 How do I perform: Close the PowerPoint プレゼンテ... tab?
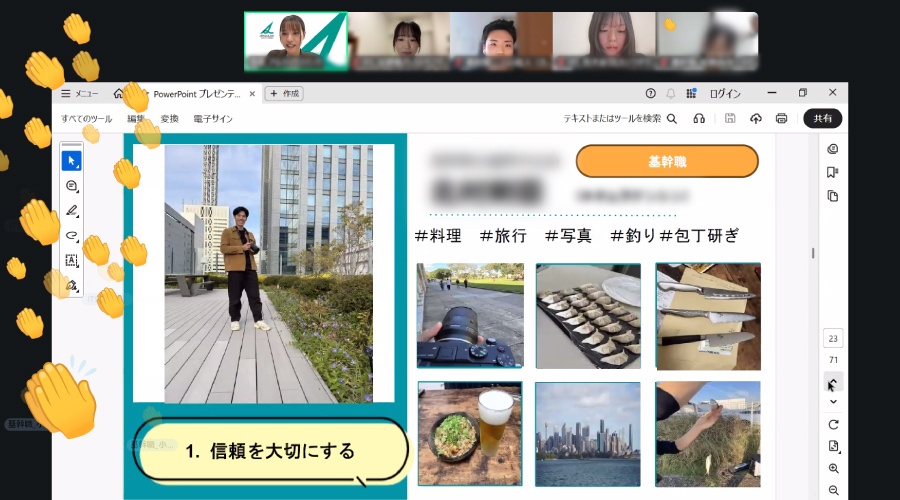coord(252,94)
